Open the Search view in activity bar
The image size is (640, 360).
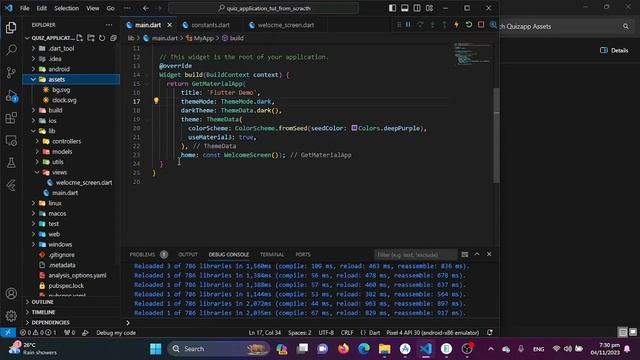pyautogui.click(x=11, y=50)
